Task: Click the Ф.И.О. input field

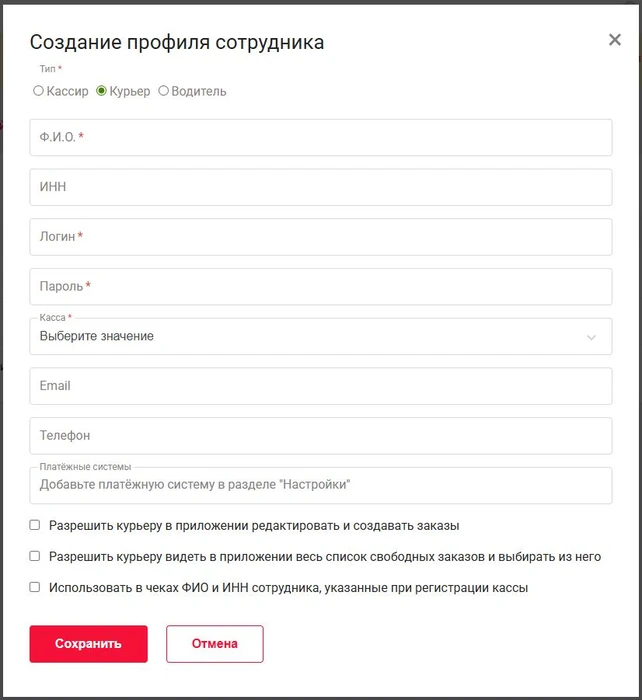Action: pos(320,138)
